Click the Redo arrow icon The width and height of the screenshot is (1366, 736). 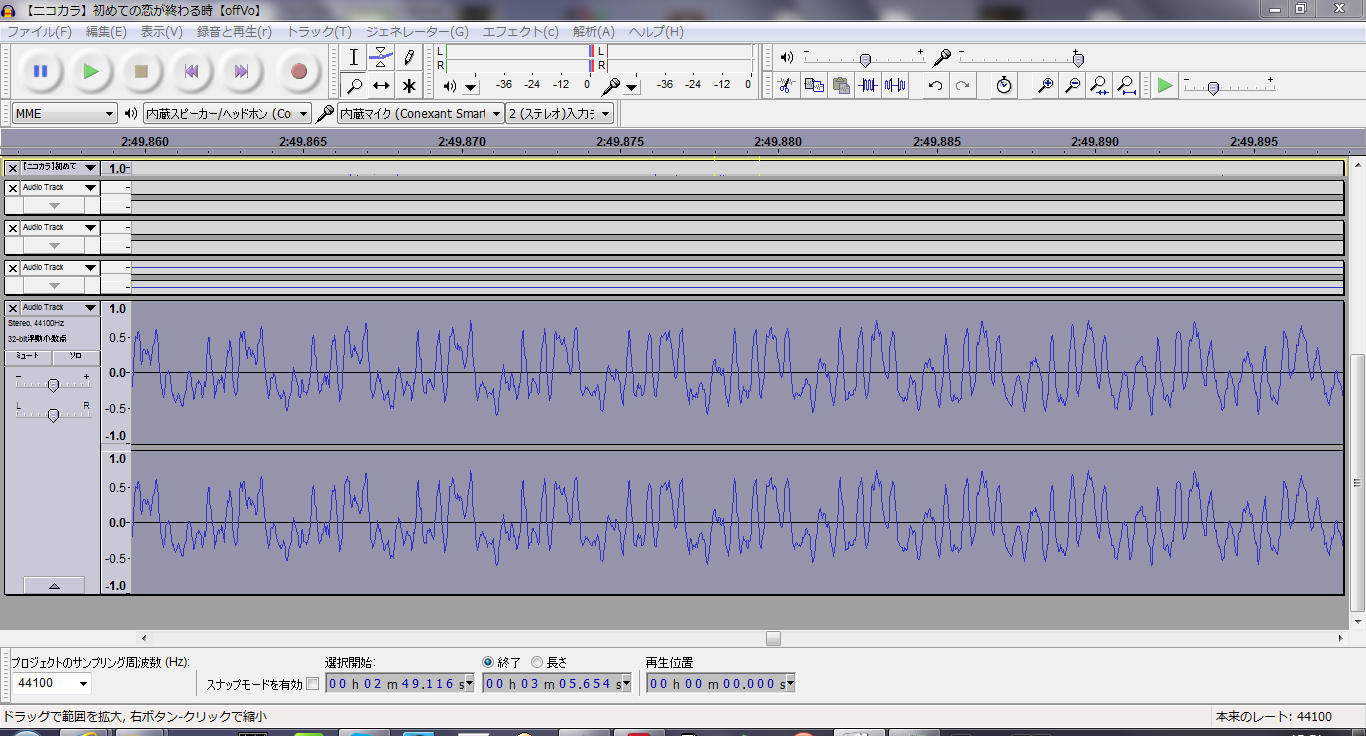(962, 85)
